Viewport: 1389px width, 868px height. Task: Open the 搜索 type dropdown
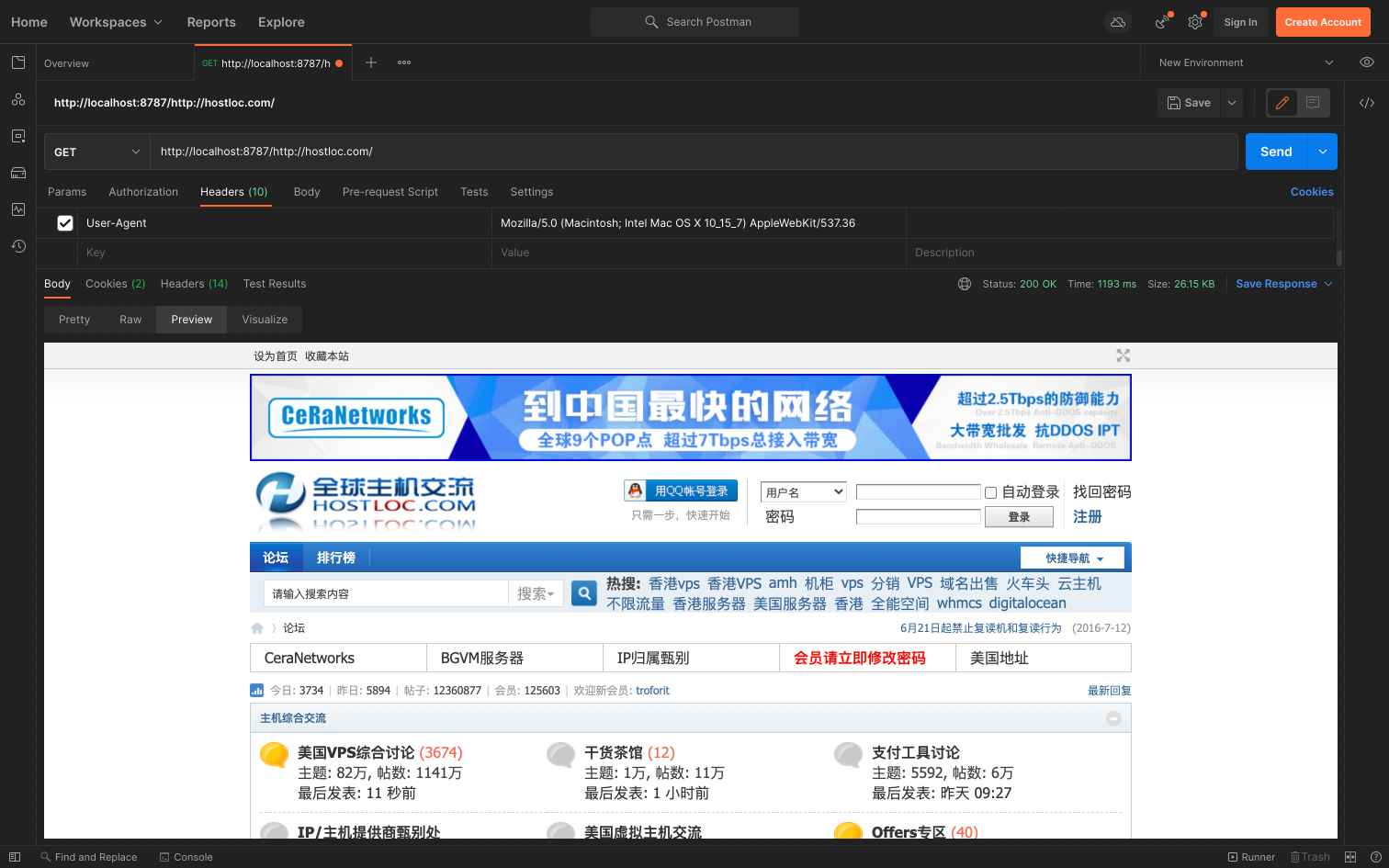[536, 593]
